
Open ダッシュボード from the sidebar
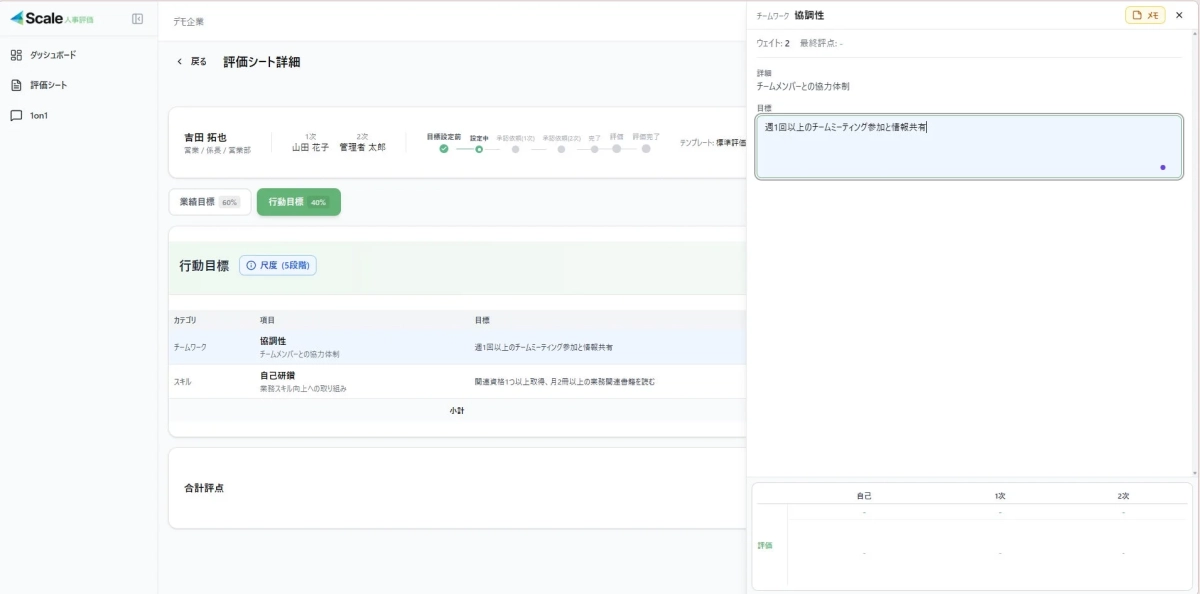point(52,55)
